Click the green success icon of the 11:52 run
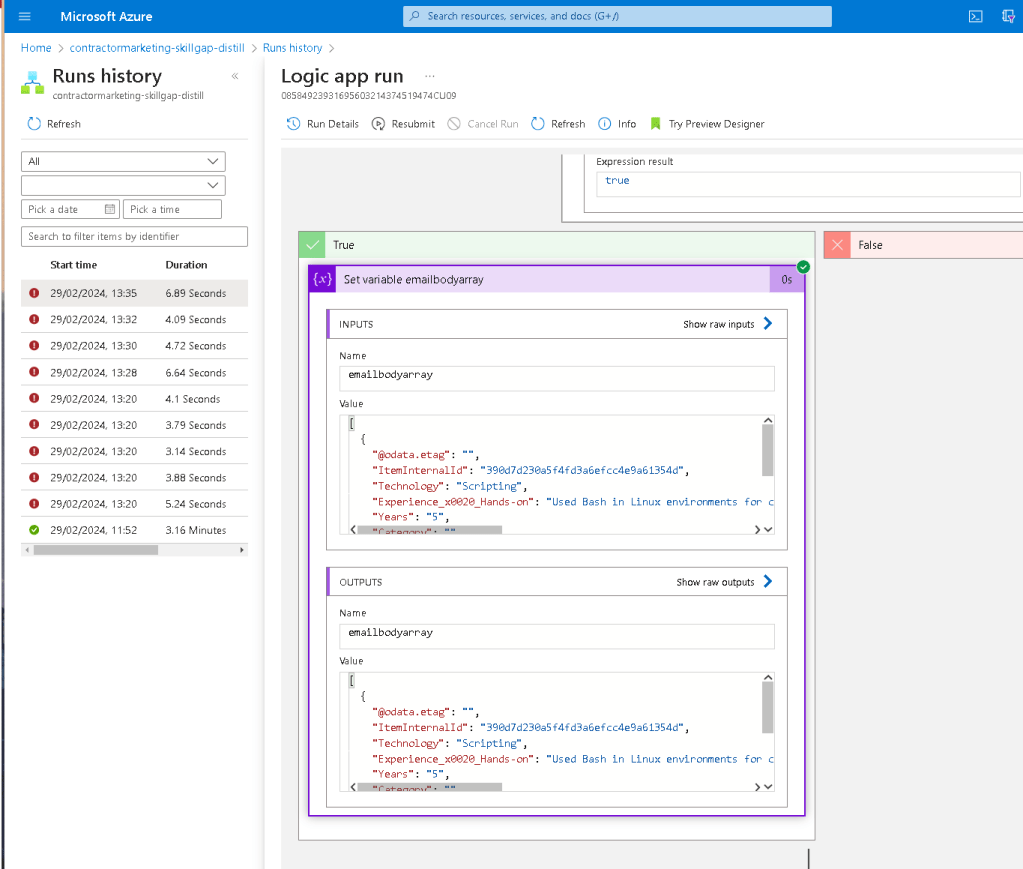Viewport: 1023px width, 869px height. (x=34, y=530)
